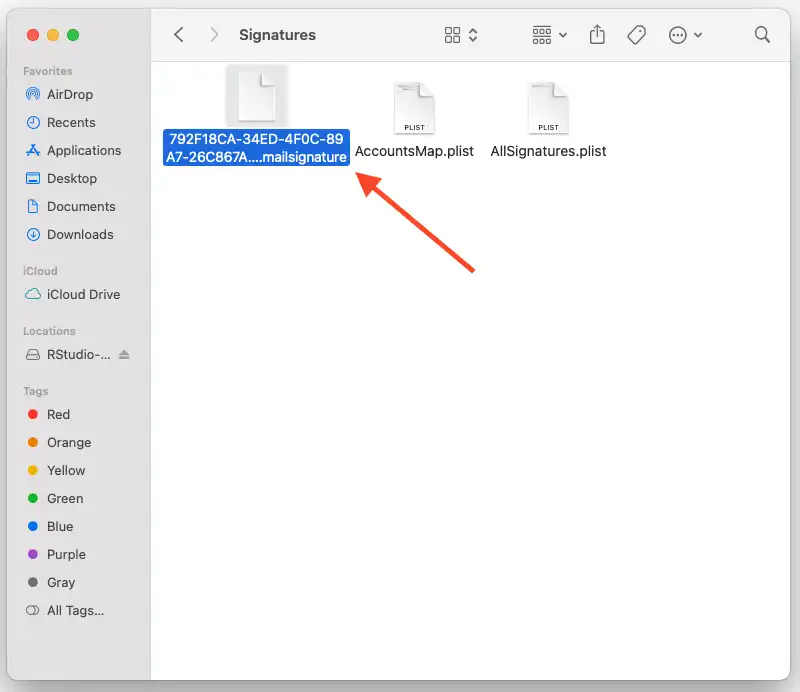Screen dimensions: 800x692
Task: Expand the Group By dropdown
Action: [x=550, y=35]
